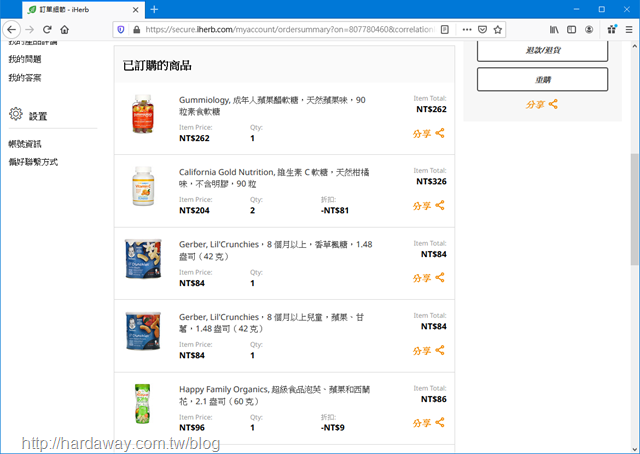This screenshot has height=454, width=640.
Task: Click the 重購 reorder button
Action: pos(542,80)
